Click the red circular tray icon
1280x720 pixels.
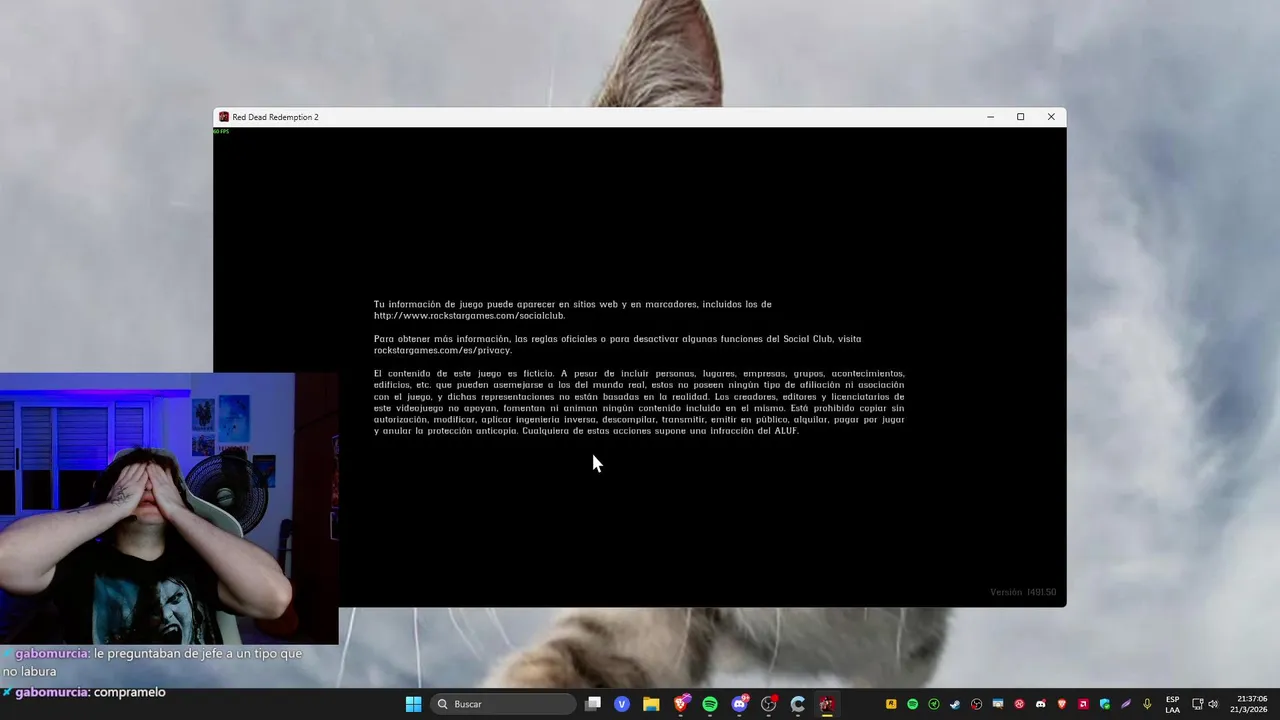(1019, 704)
